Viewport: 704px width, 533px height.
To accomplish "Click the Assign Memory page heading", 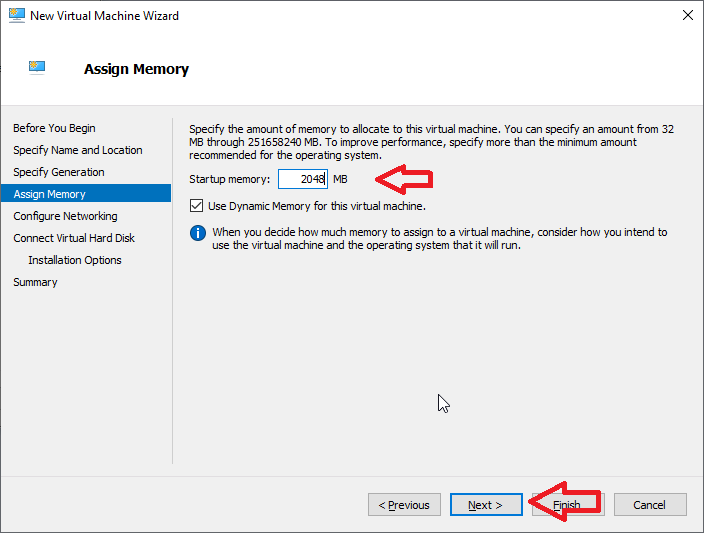I will coord(136,69).
